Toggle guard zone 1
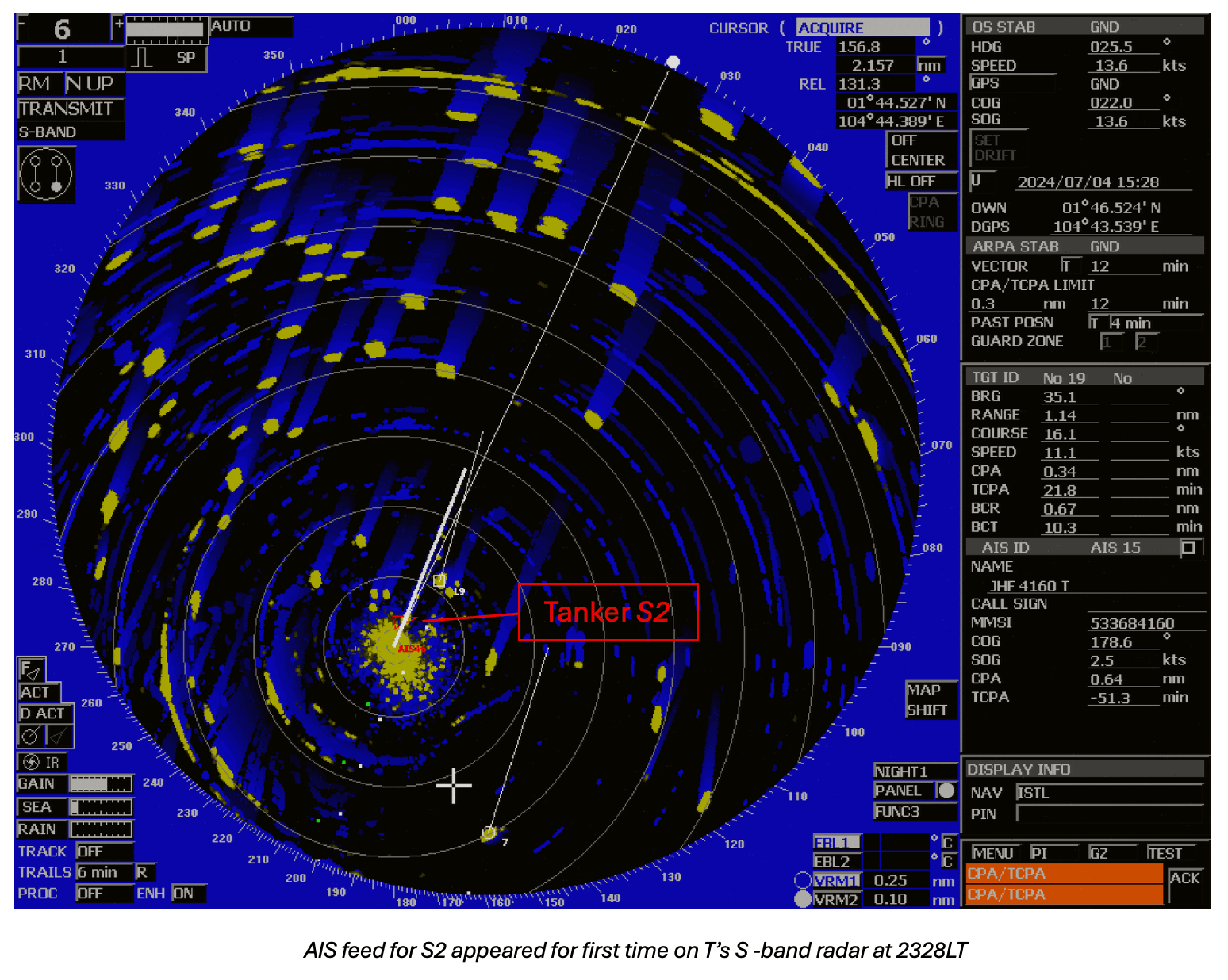The height and width of the screenshot is (980, 1228). pyautogui.click(x=1111, y=342)
